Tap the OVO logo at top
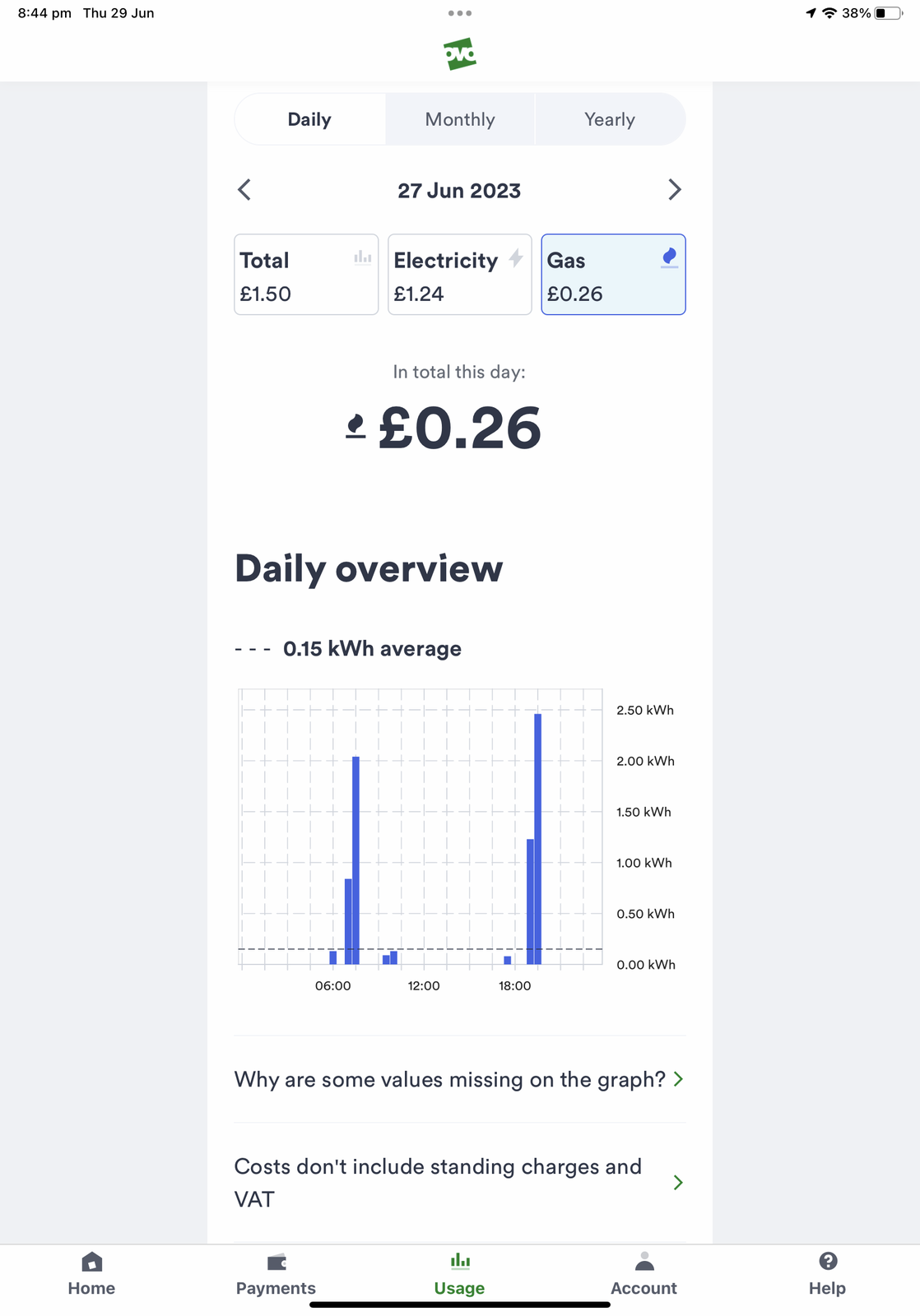Viewport: 920px width, 1316px height. (460, 54)
